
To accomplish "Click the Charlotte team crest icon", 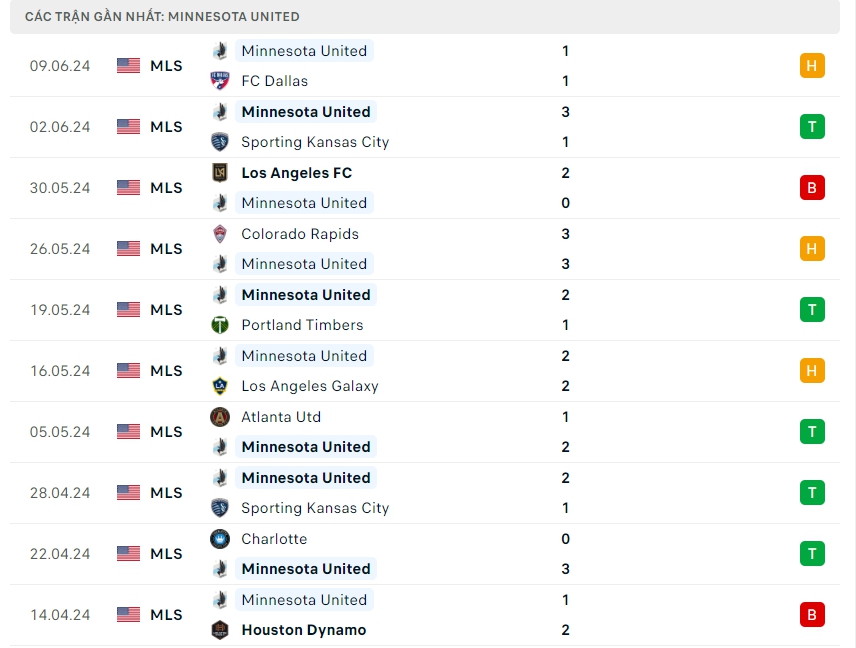I will [x=220, y=539].
